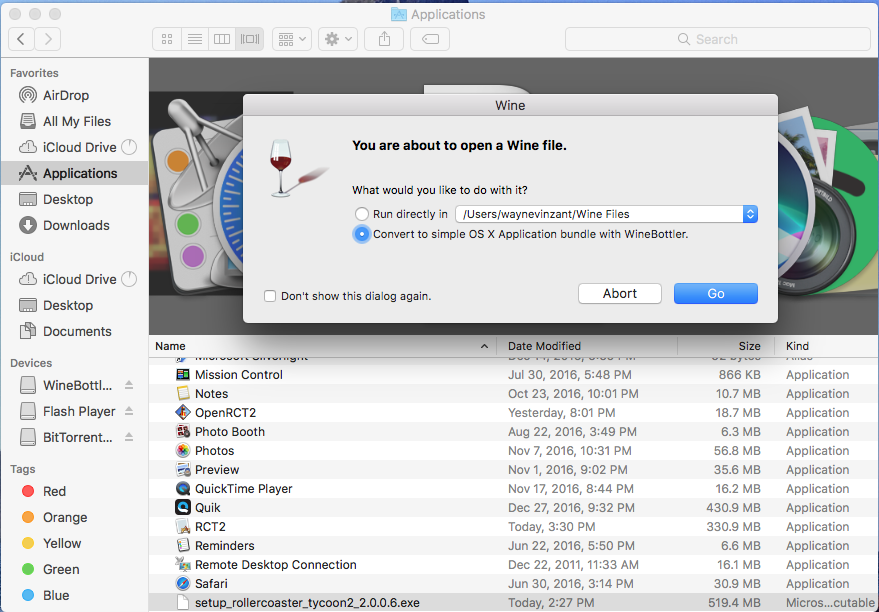Viewport: 879px width, 612px height.
Task: Click the Finder back arrow button
Action: click(21, 39)
